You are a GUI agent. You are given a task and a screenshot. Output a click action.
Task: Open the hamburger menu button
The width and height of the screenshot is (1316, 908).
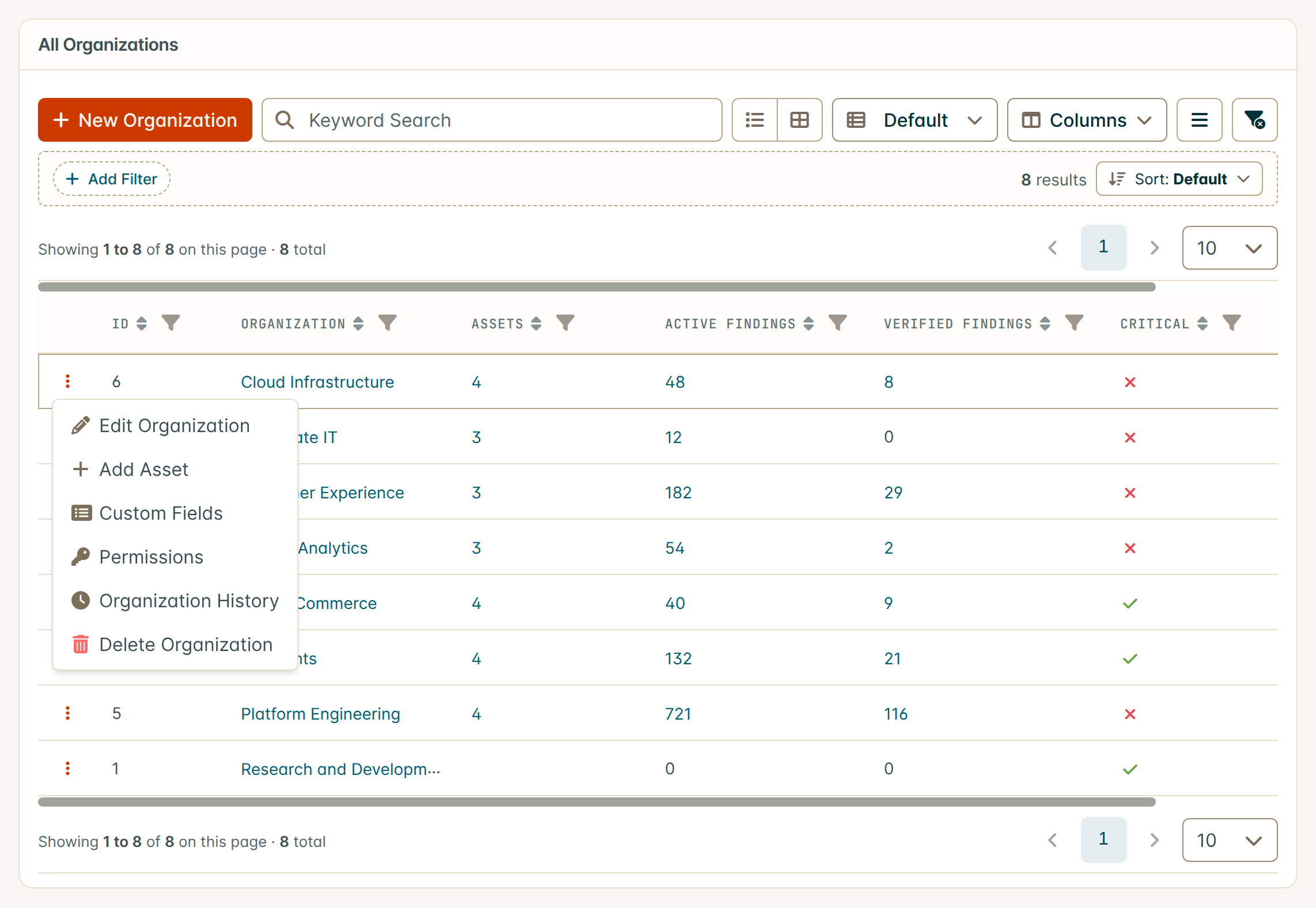coord(1199,120)
